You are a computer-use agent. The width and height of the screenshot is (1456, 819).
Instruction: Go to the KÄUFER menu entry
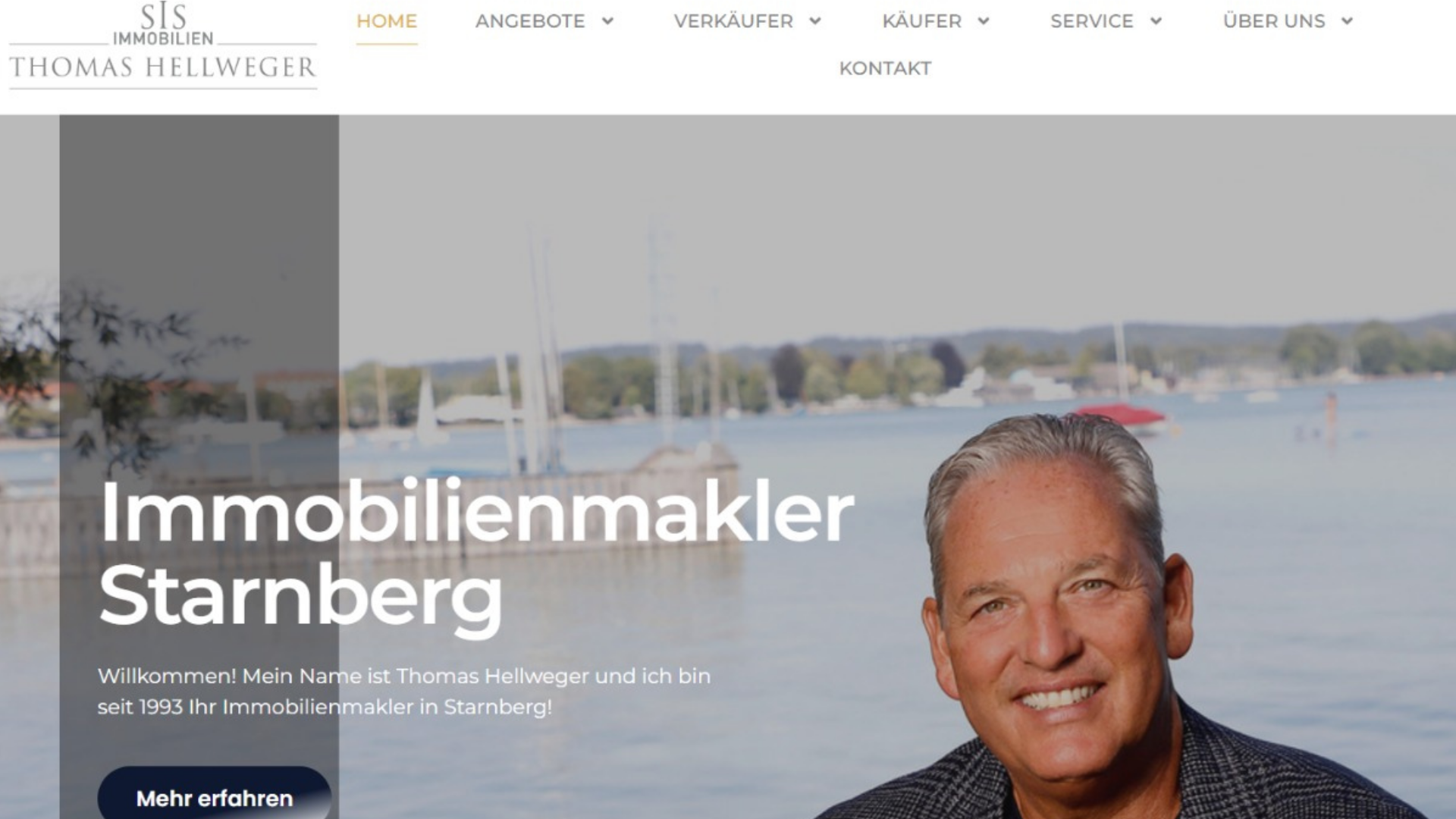click(921, 21)
